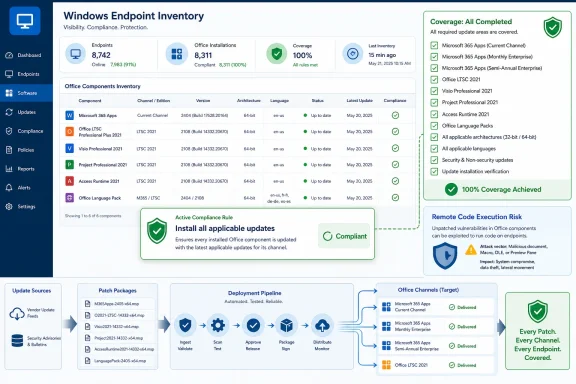The image size is (576, 384).
Task: Toggle Microsoft 365 Apps (Semi-Annual Enterprise) checkbox
Action: (434, 68)
